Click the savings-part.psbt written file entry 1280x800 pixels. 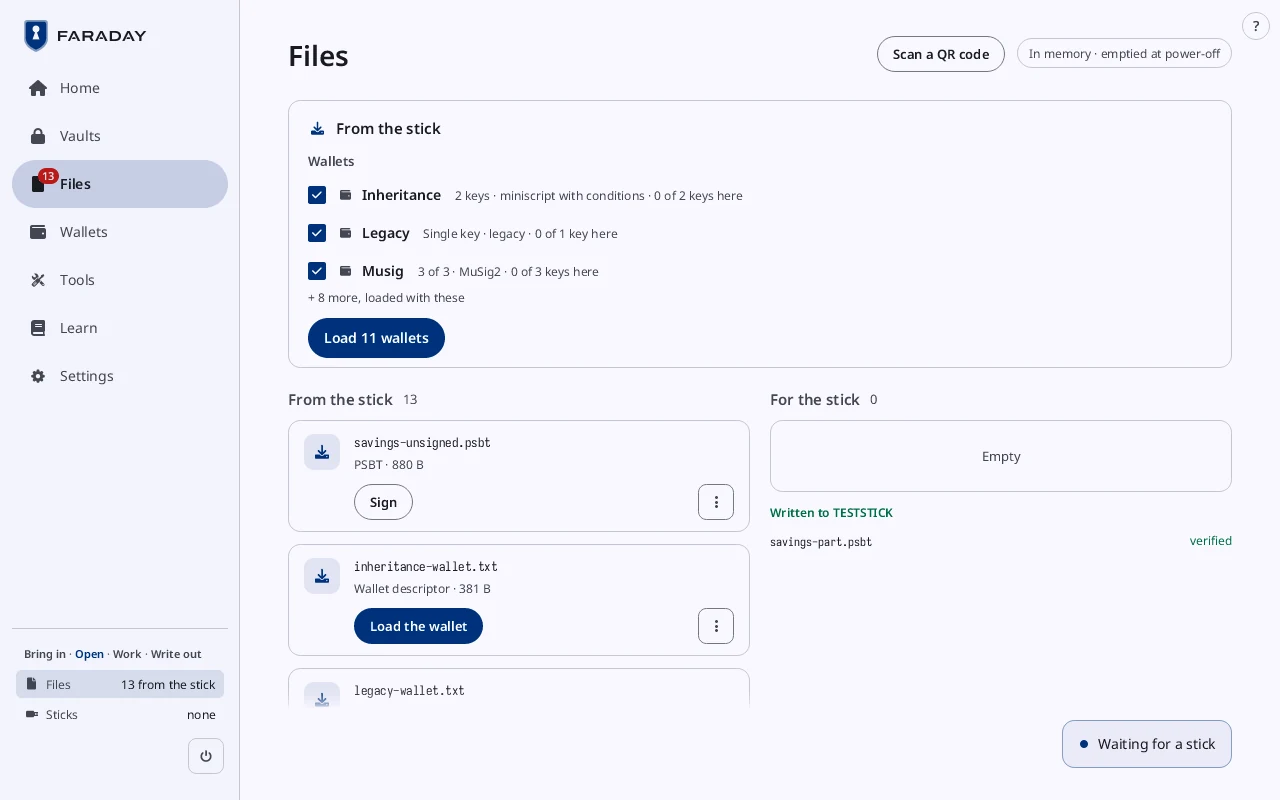pos(821,542)
